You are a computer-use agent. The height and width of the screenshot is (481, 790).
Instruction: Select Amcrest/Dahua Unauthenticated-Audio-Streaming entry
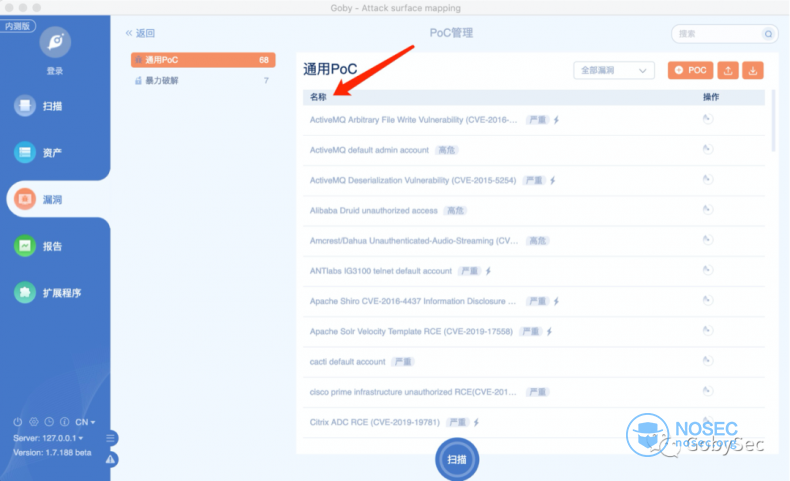(x=414, y=241)
